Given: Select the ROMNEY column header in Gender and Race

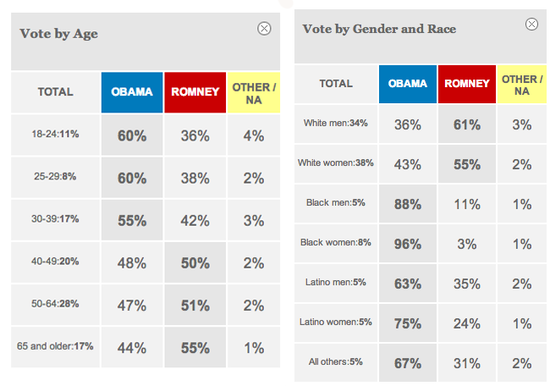Looking at the screenshot, I should [467, 84].
